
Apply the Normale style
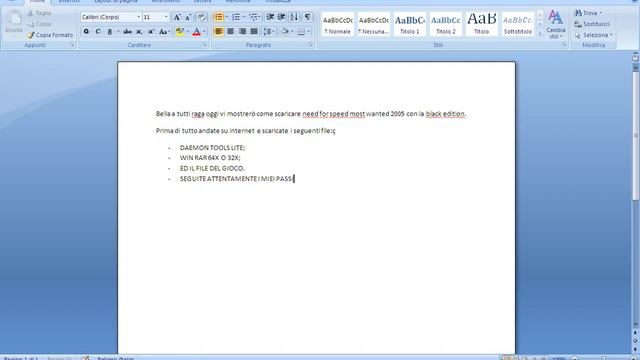point(338,24)
